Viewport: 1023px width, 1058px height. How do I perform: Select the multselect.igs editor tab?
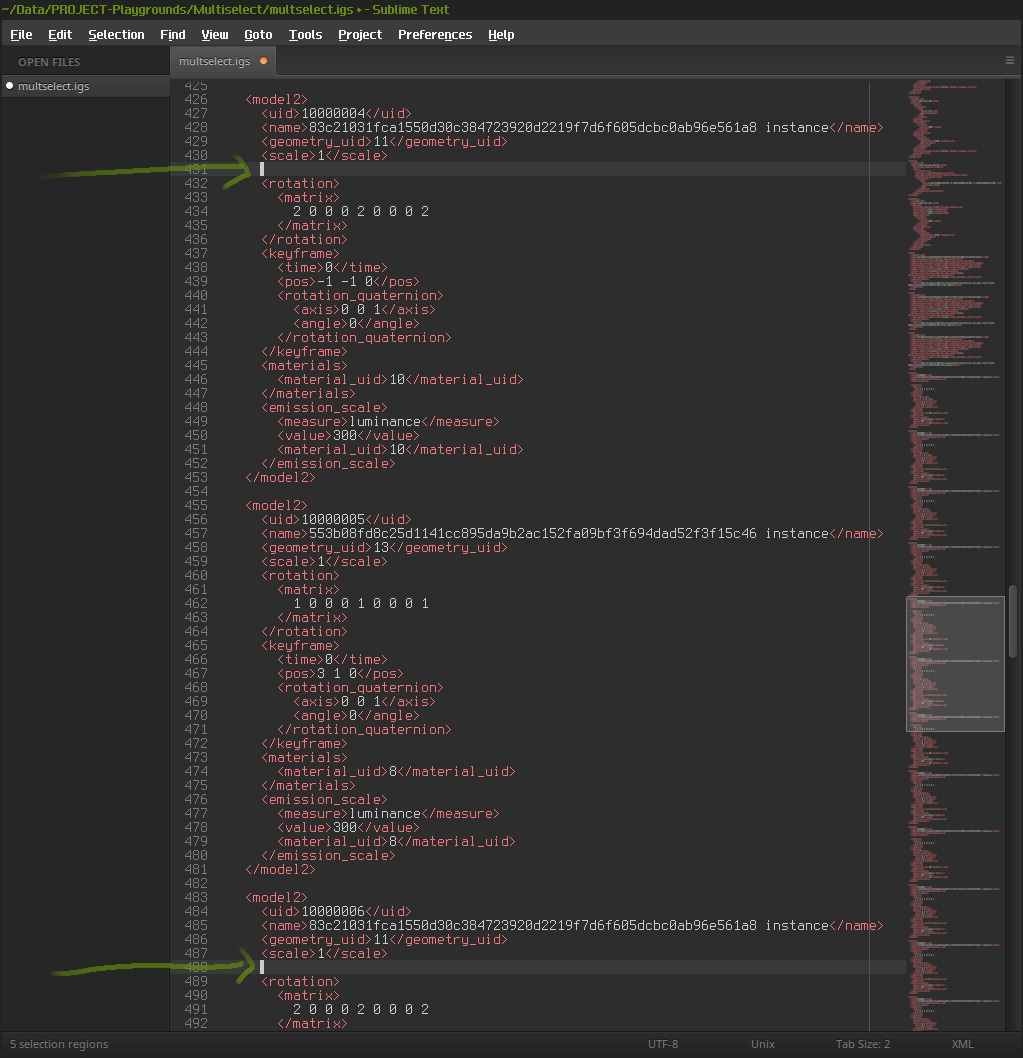(214, 61)
